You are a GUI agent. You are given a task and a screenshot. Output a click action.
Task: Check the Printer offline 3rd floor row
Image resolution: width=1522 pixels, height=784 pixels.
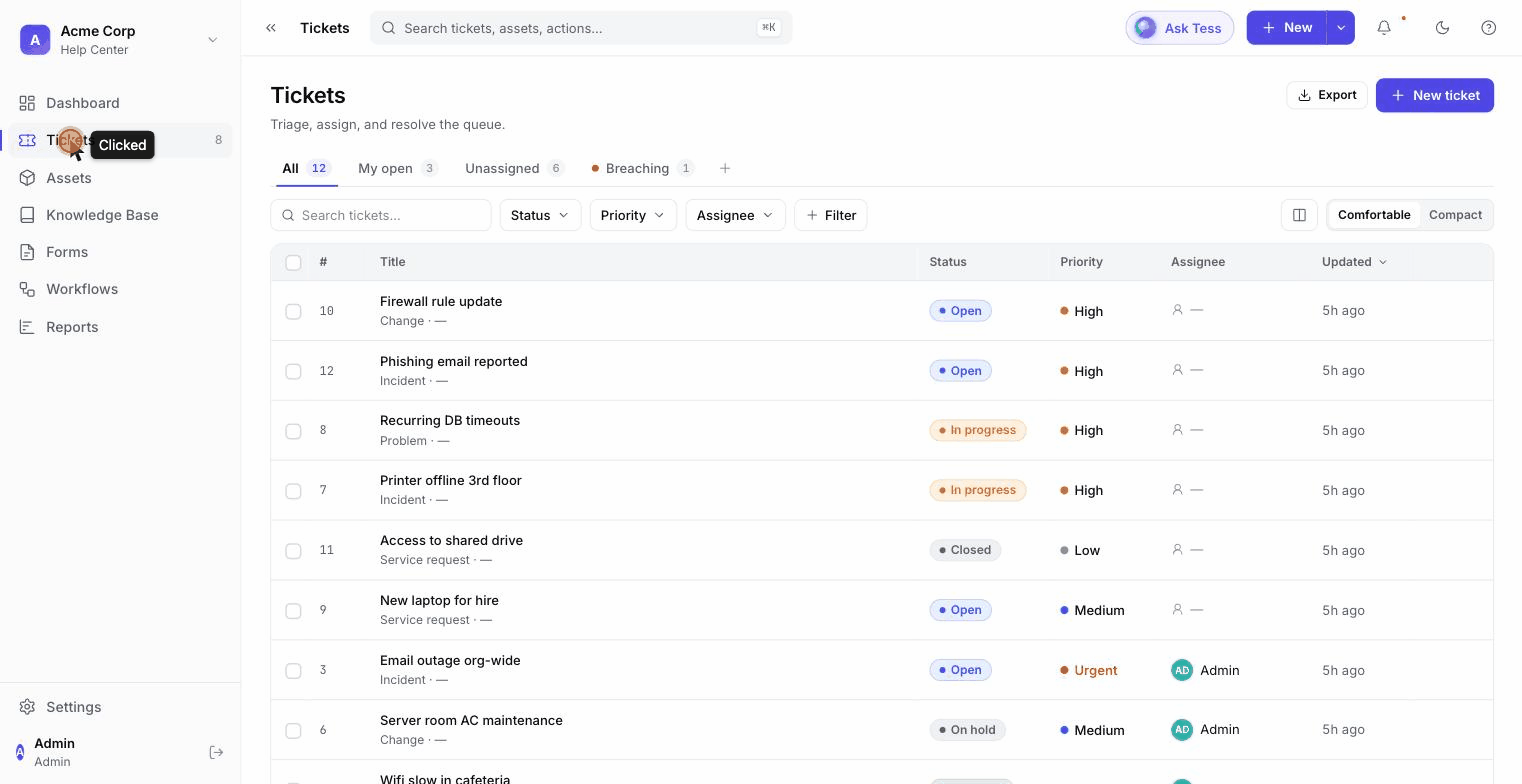(293, 491)
